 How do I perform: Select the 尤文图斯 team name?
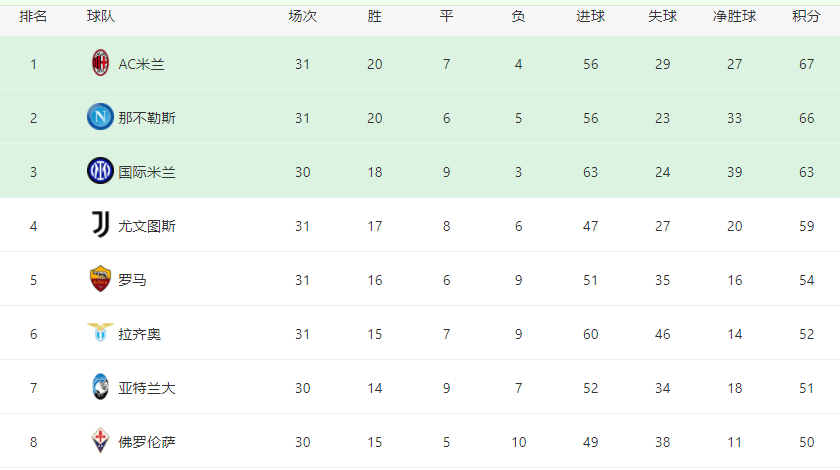[147, 226]
